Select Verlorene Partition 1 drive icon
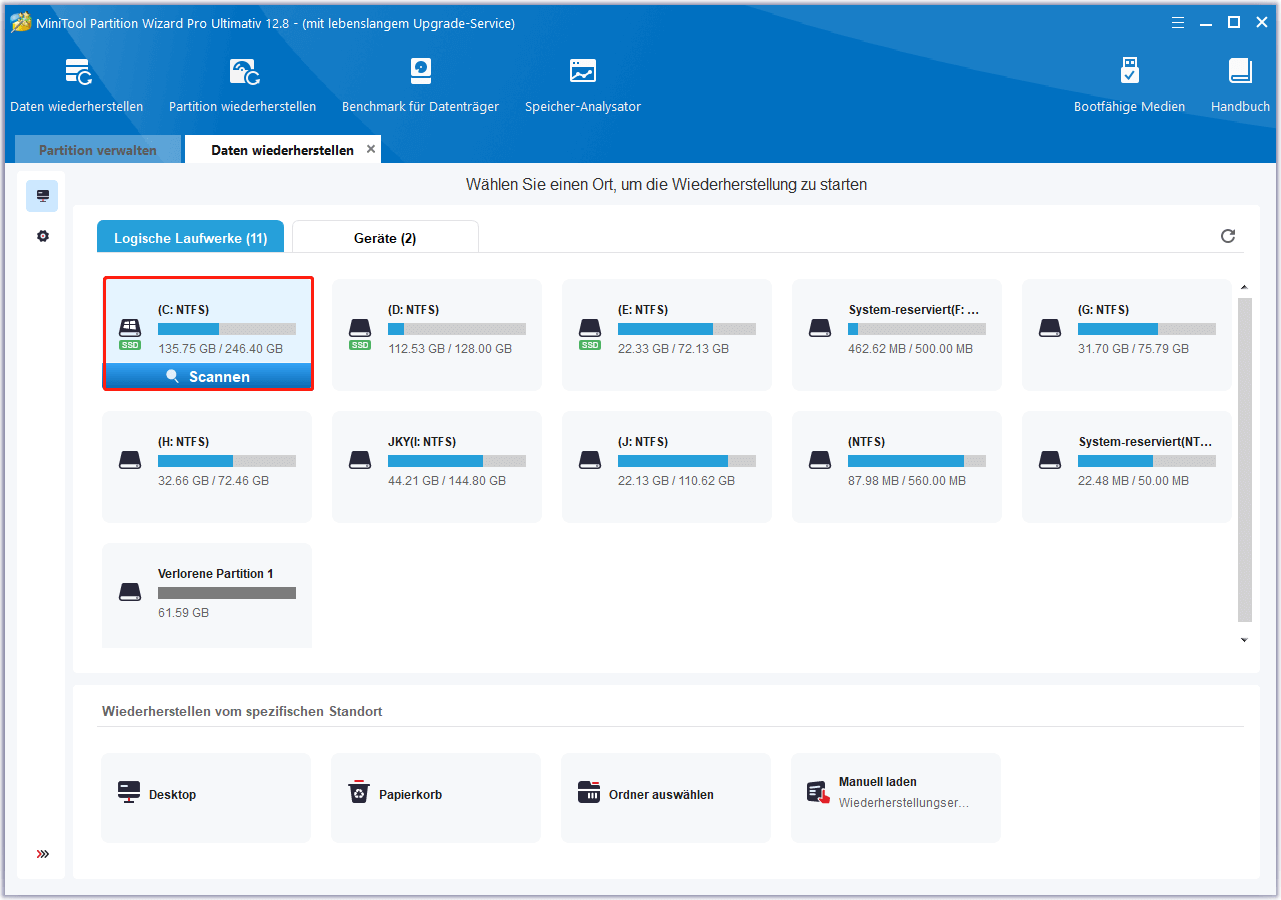Image resolution: width=1281 pixels, height=900 pixels. 130,591
